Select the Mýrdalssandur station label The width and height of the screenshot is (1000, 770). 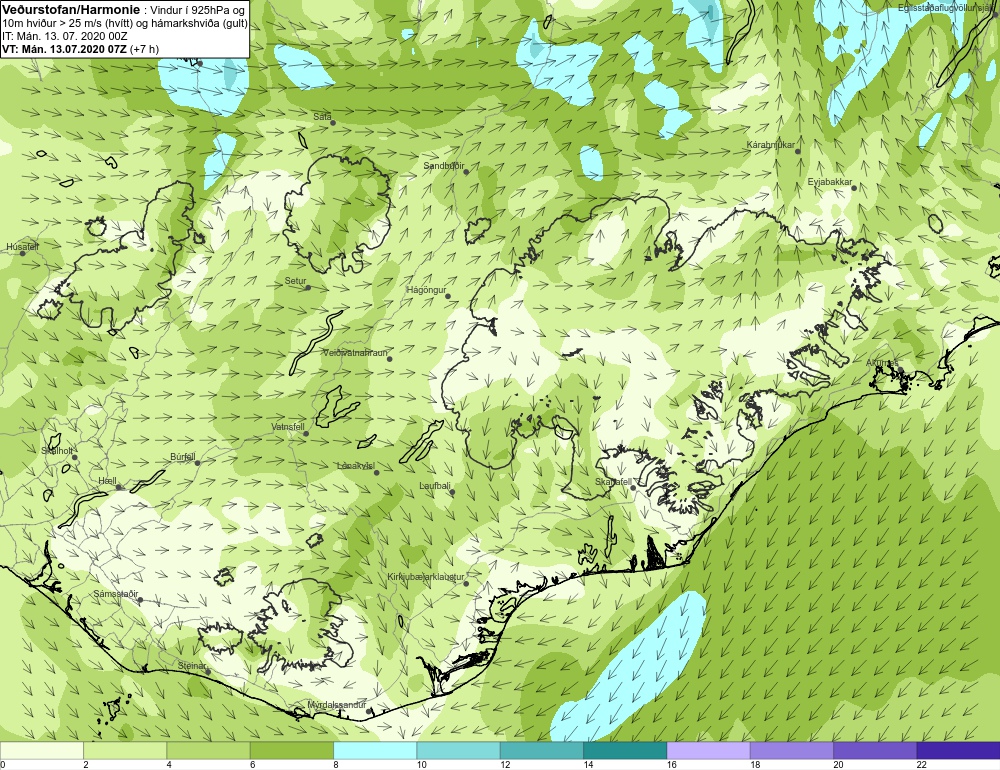337,705
